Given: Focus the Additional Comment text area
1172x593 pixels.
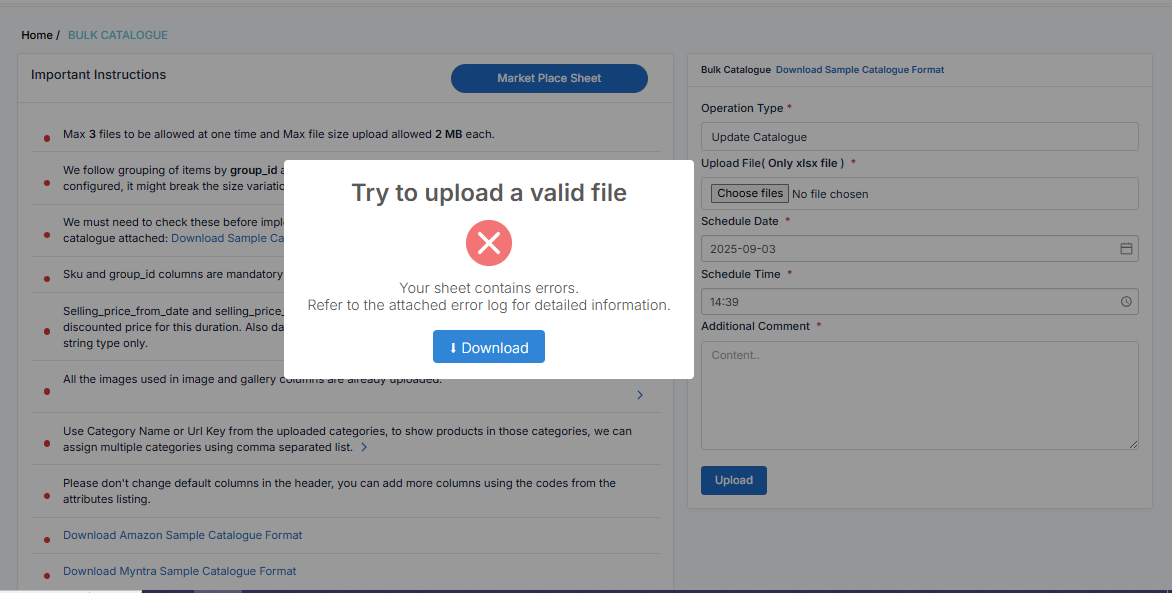Looking at the screenshot, I should click(x=919, y=395).
